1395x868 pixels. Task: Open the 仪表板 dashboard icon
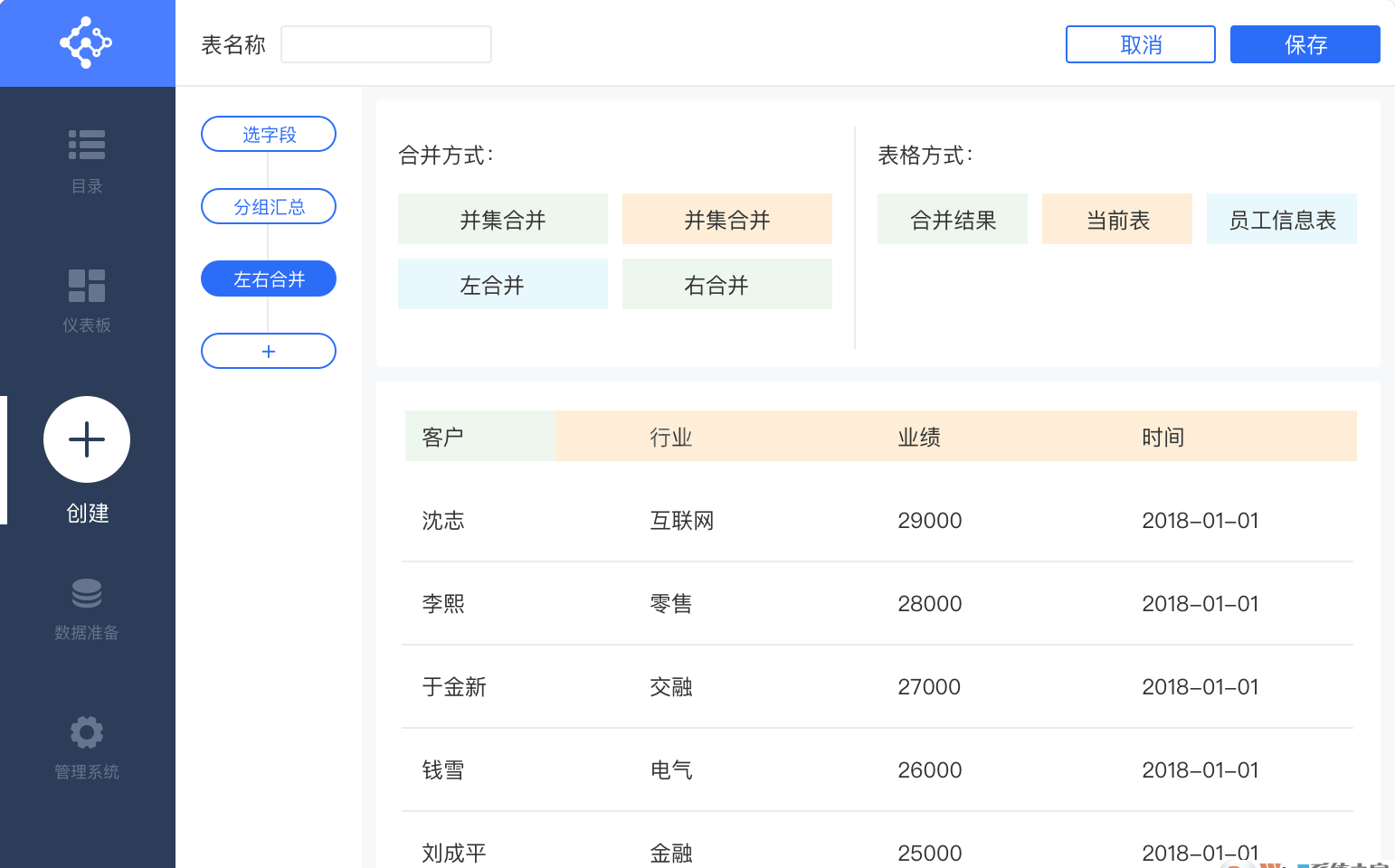[x=87, y=286]
